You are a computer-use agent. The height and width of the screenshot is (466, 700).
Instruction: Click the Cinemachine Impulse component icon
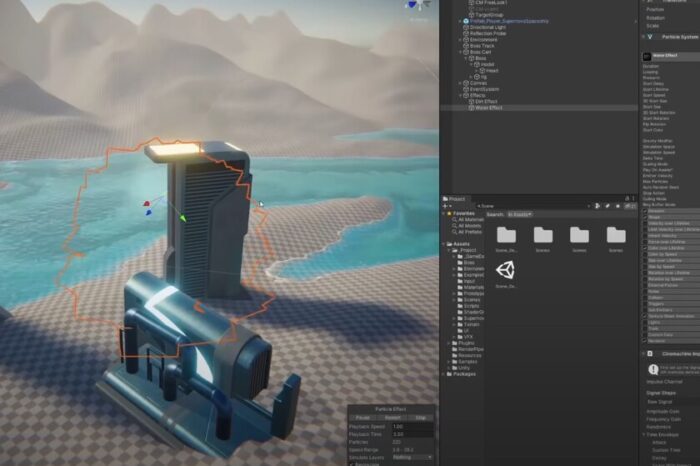click(x=650, y=354)
